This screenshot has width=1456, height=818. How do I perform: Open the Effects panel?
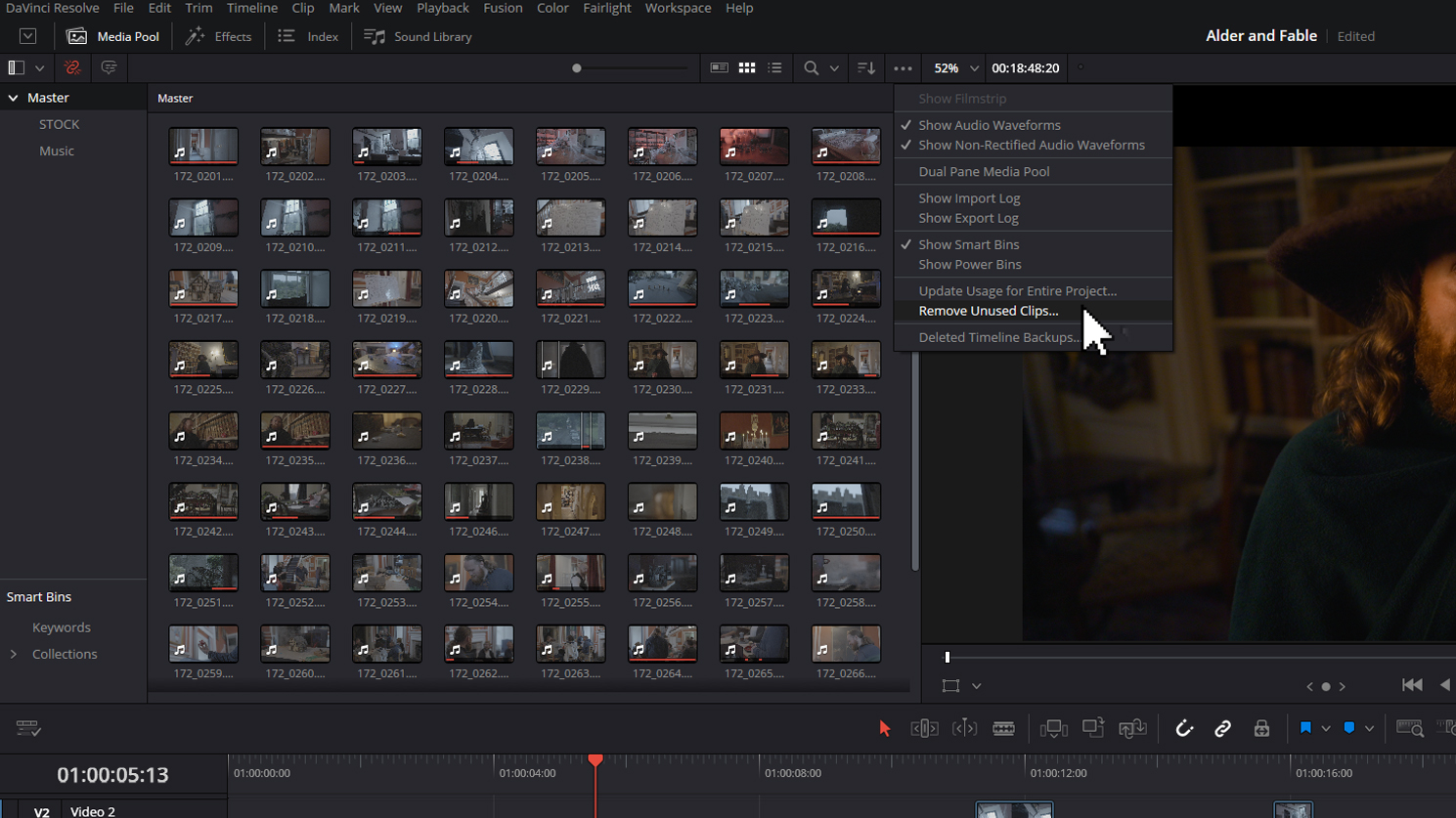[x=219, y=36]
